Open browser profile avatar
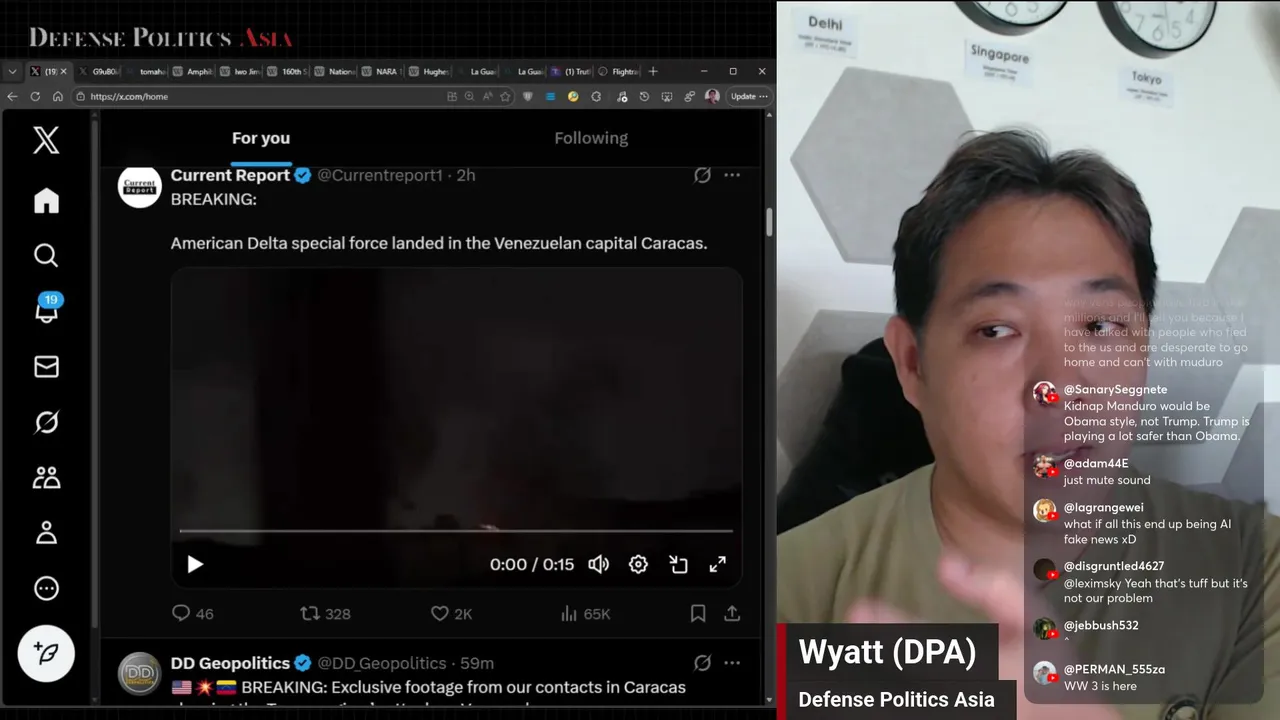This screenshot has height=720, width=1280. click(712, 96)
